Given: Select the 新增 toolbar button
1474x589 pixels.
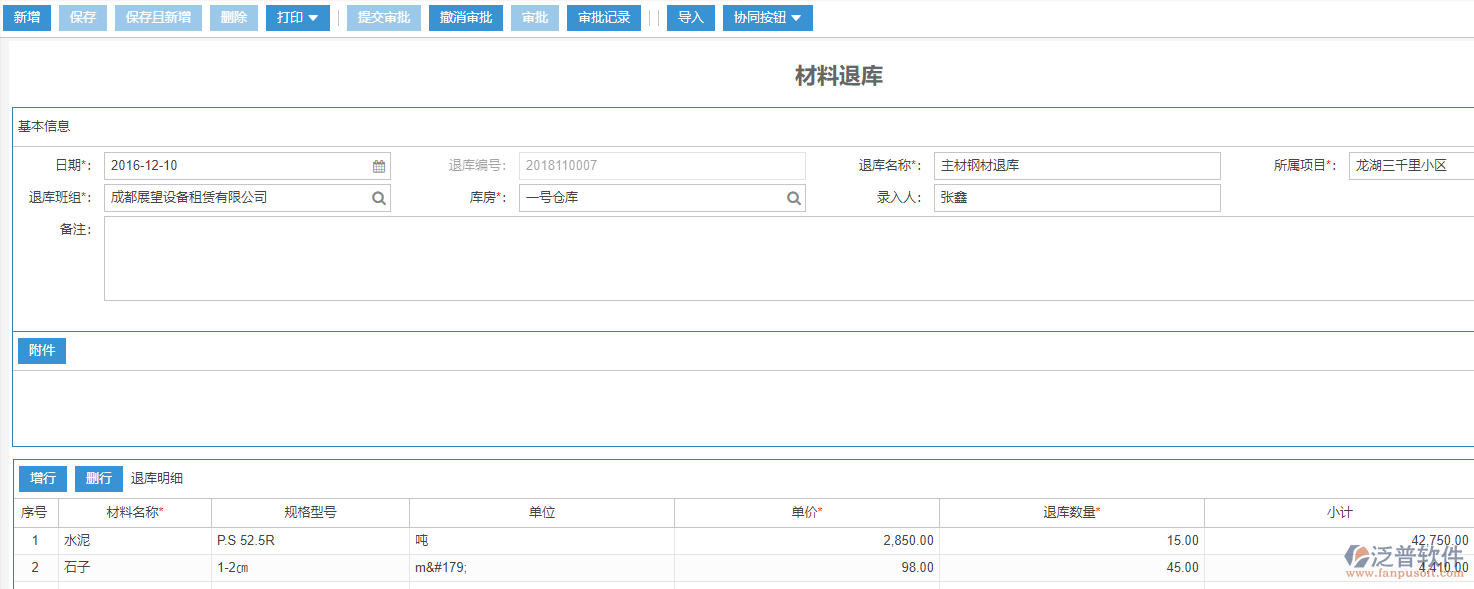Looking at the screenshot, I should coord(26,17).
